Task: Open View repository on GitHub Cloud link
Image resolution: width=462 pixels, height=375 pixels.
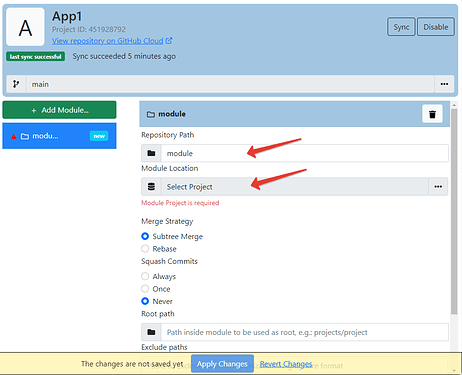Action: (107, 41)
